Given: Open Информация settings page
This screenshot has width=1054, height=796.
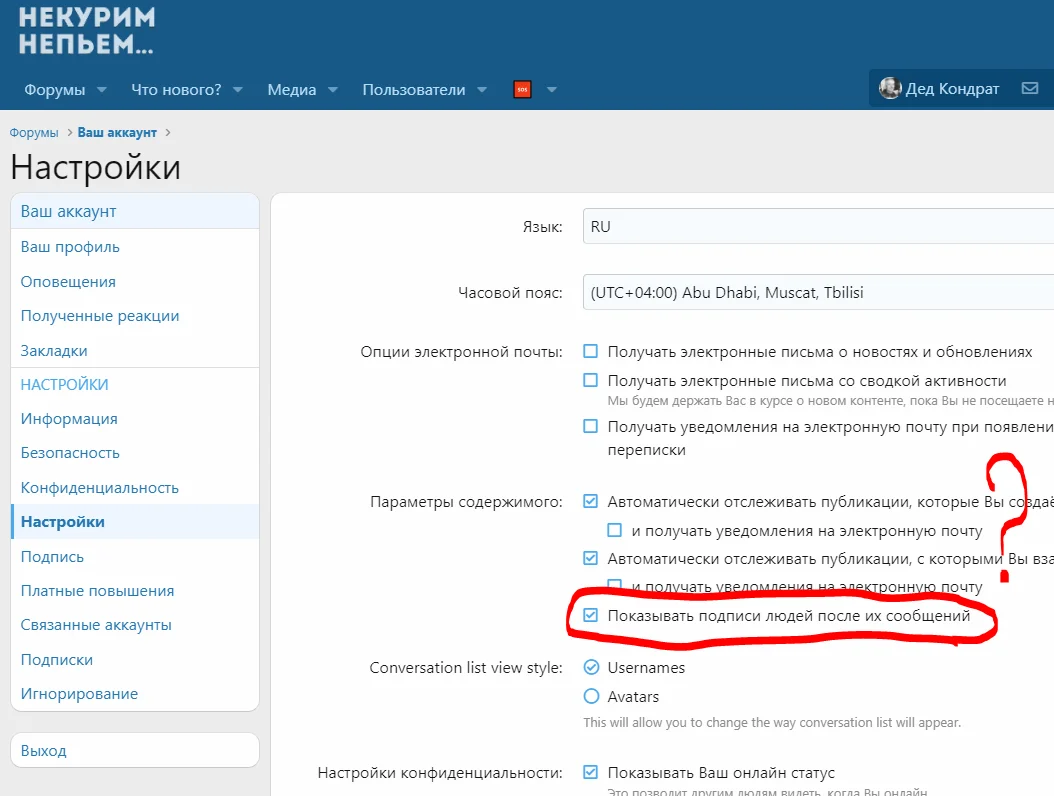Looking at the screenshot, I should 135,419.
